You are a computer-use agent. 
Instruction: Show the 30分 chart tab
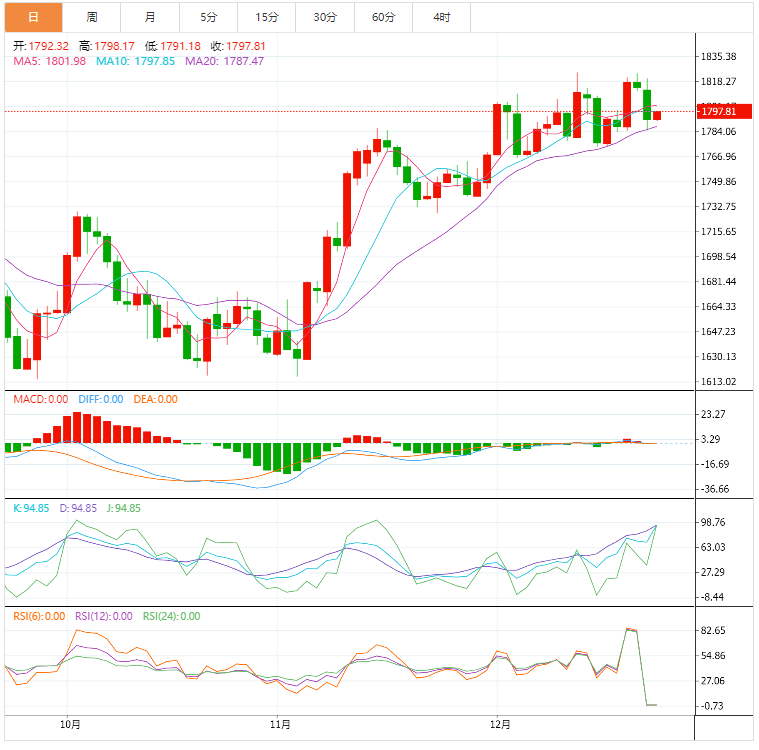325,17
